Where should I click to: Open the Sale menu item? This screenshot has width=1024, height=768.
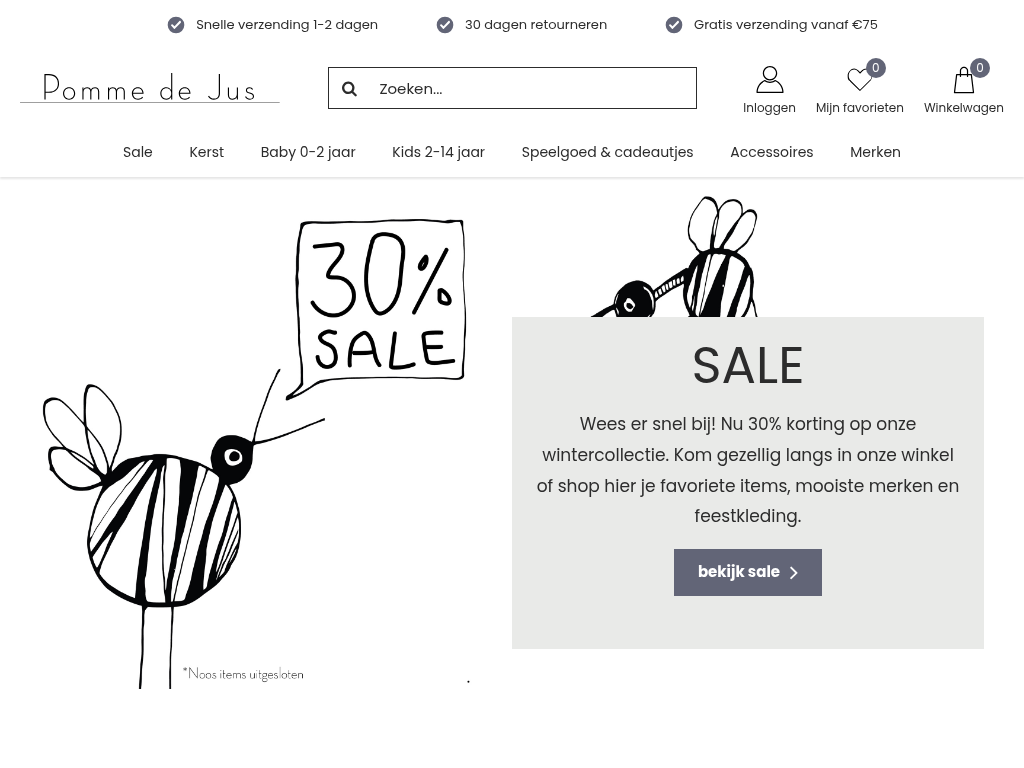pos(138,152)
